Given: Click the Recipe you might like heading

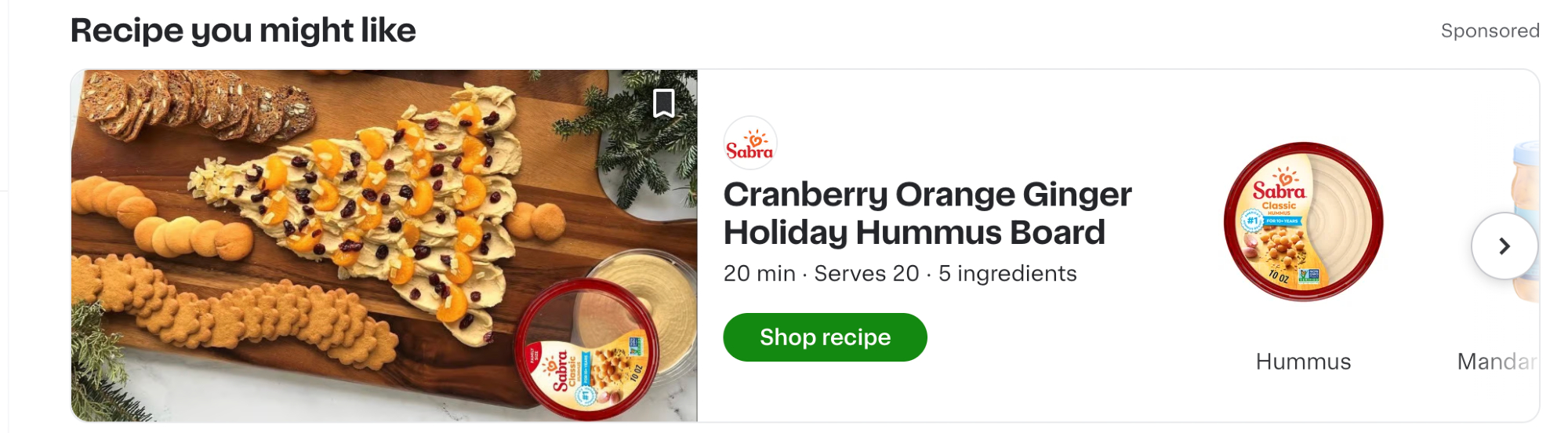Looking at the screenshot, I should (x=243, y=31).
